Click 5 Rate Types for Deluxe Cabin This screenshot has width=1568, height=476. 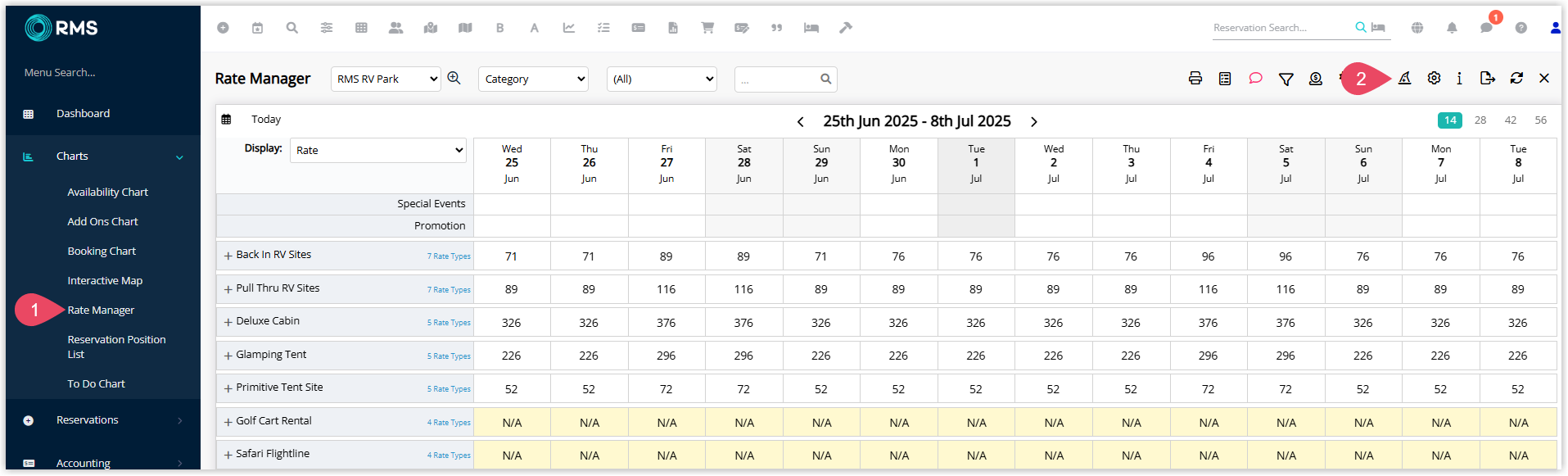pyautogui.click(x=449, y=323)
